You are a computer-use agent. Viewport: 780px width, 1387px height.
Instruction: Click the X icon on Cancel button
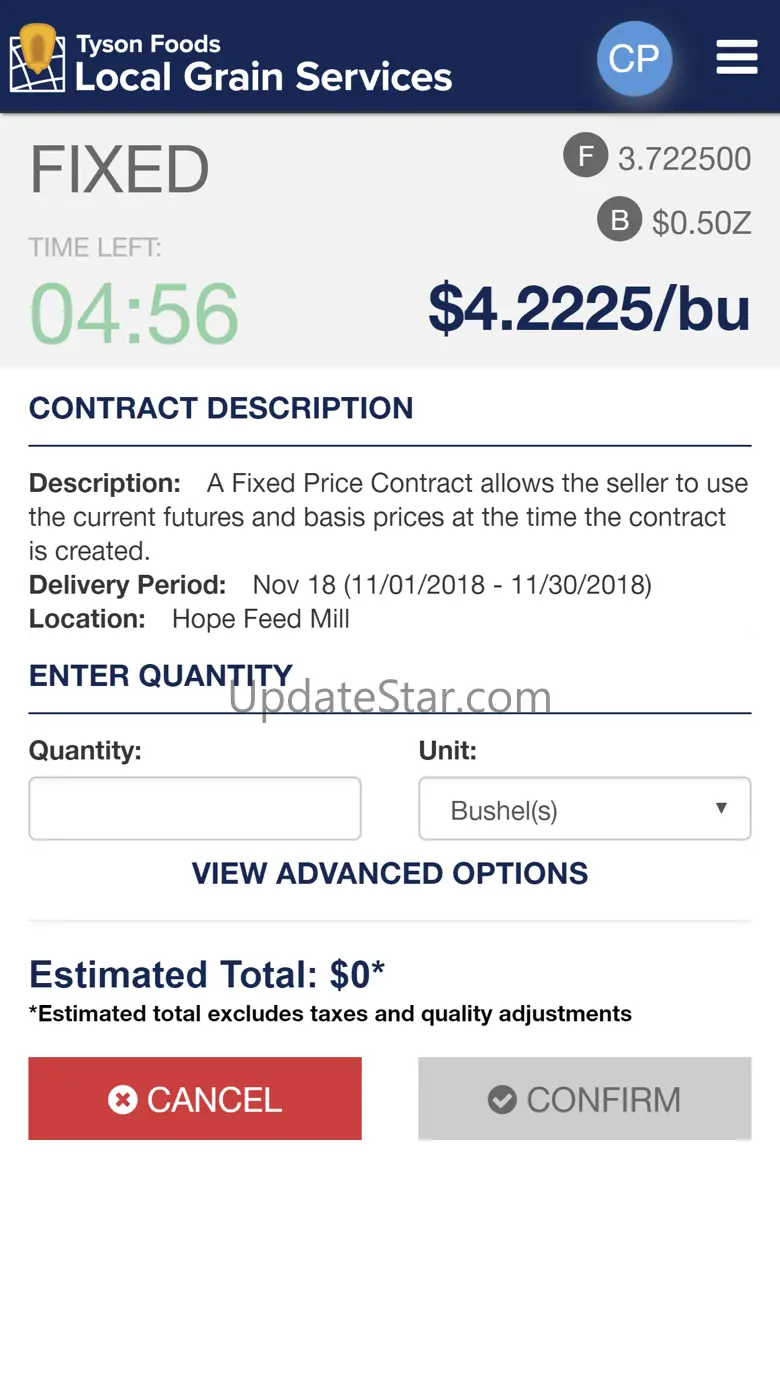coord(122,1100)
